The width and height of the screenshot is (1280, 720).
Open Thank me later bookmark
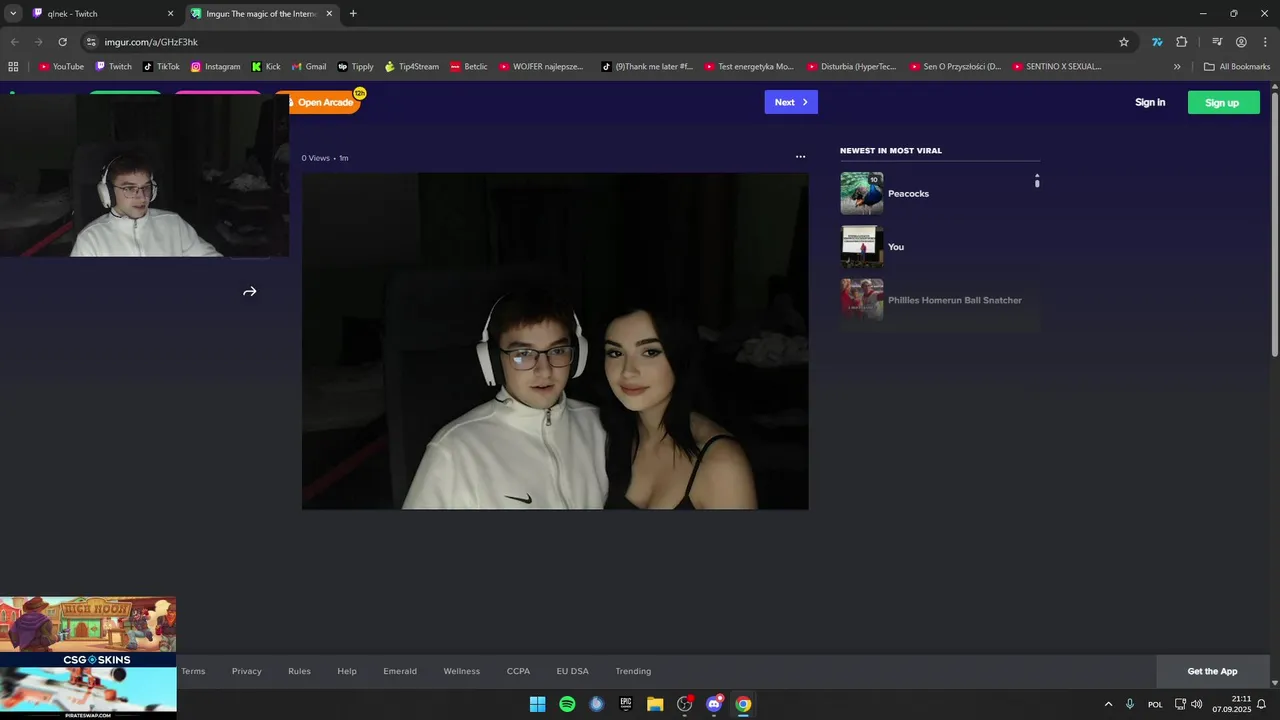coord(647,67)
